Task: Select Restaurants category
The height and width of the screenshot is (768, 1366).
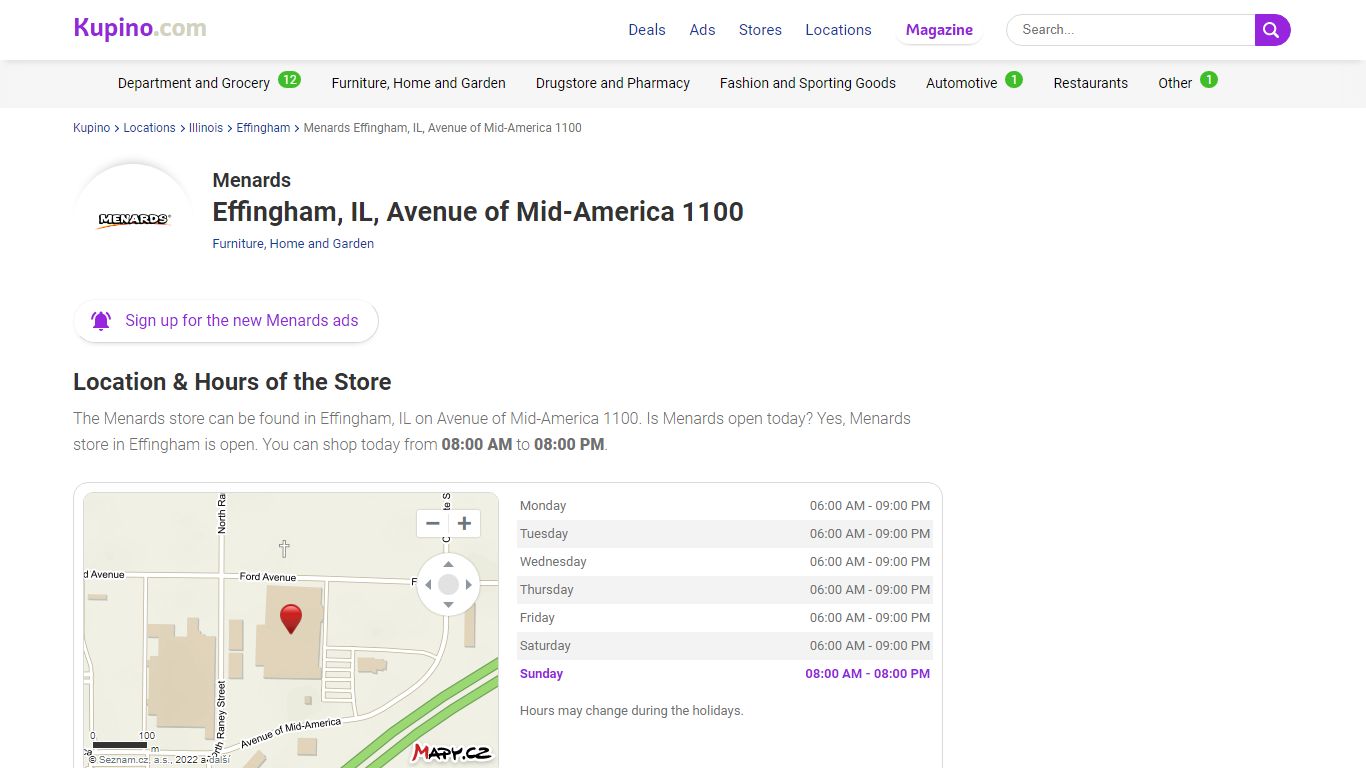Action: tap(1091, 83)
